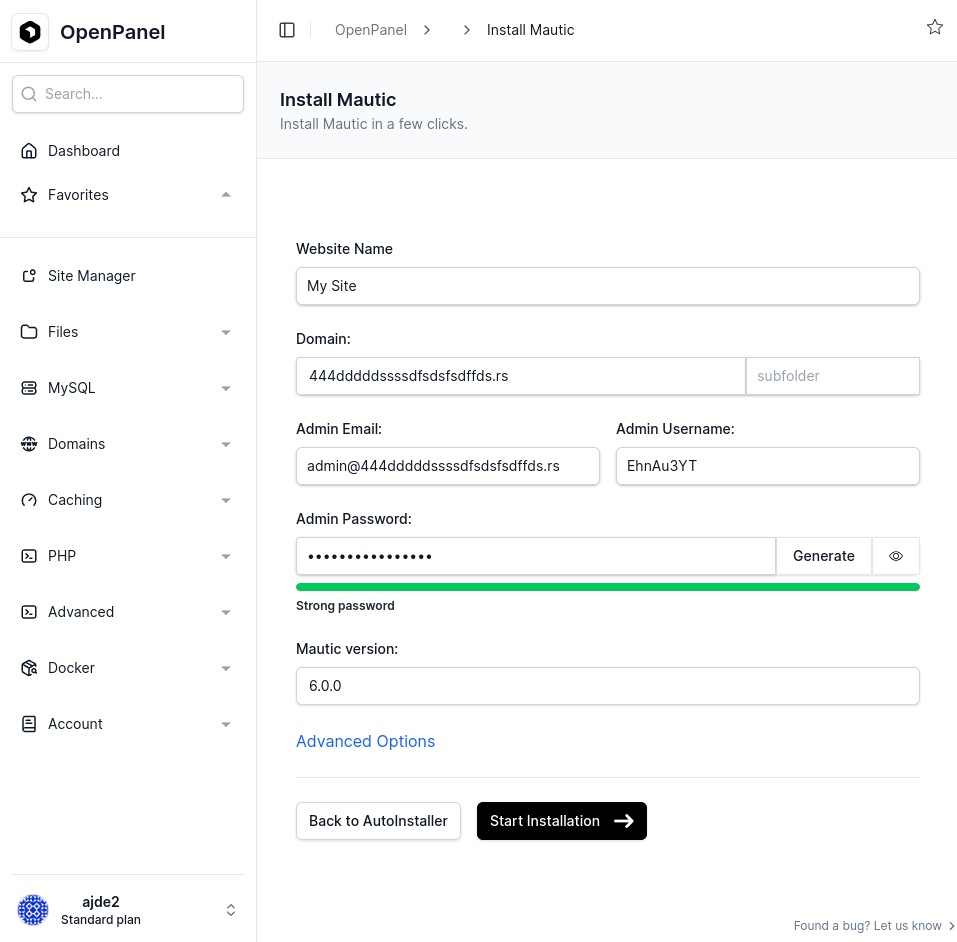Click the Website Name input field
Screen dimensions: 957x942
pyautogui.click(x=608, y=286)
